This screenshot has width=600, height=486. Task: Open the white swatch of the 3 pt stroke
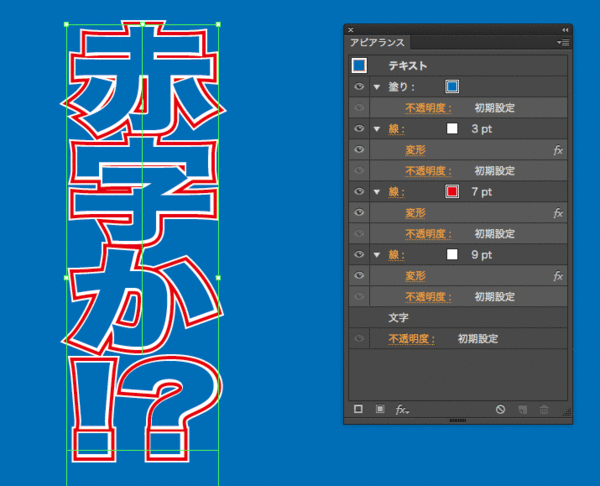[x=452, y=129]
